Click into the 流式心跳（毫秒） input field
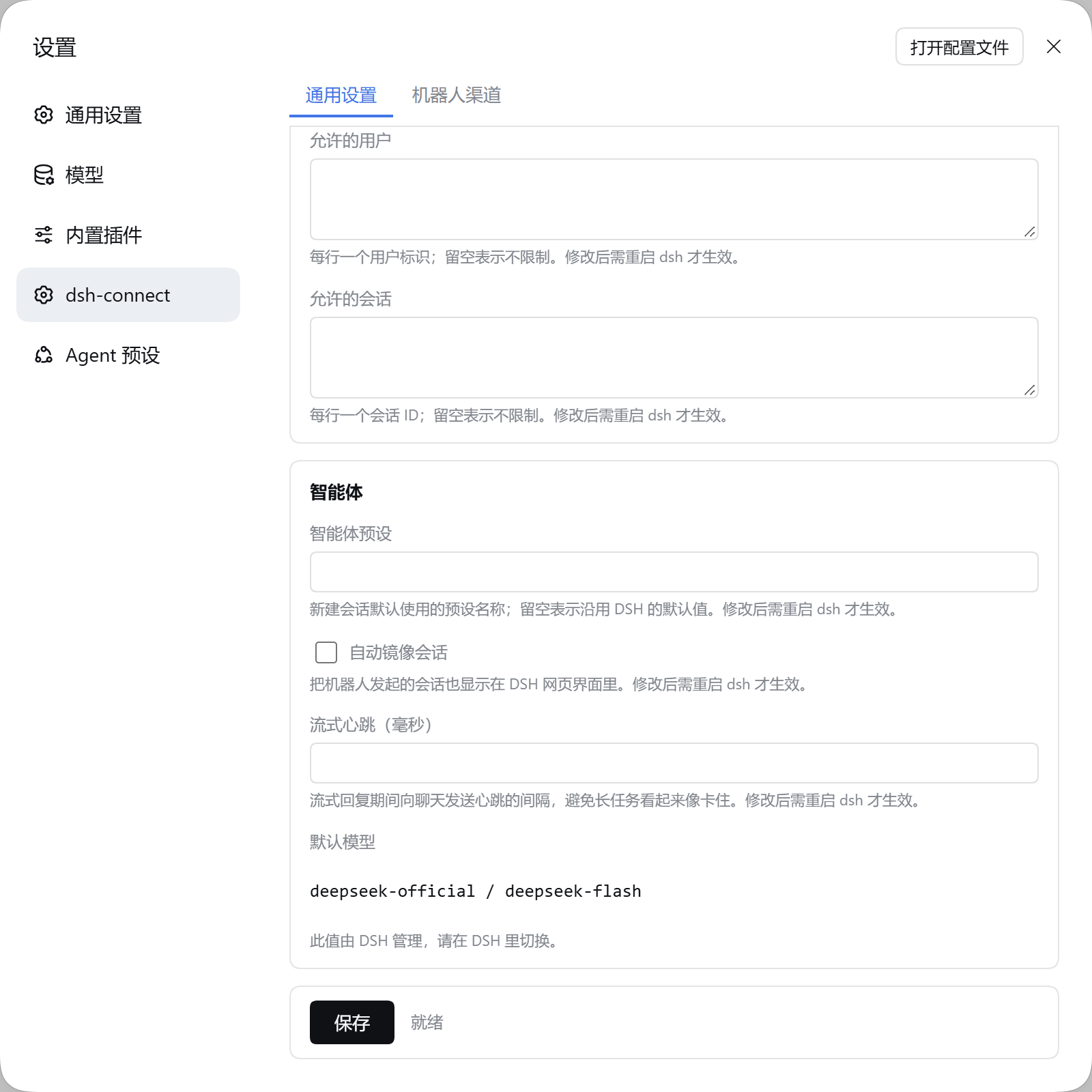Image resolution: width=1092 pixels, height=1092 pixels. (x=674, y=763)
